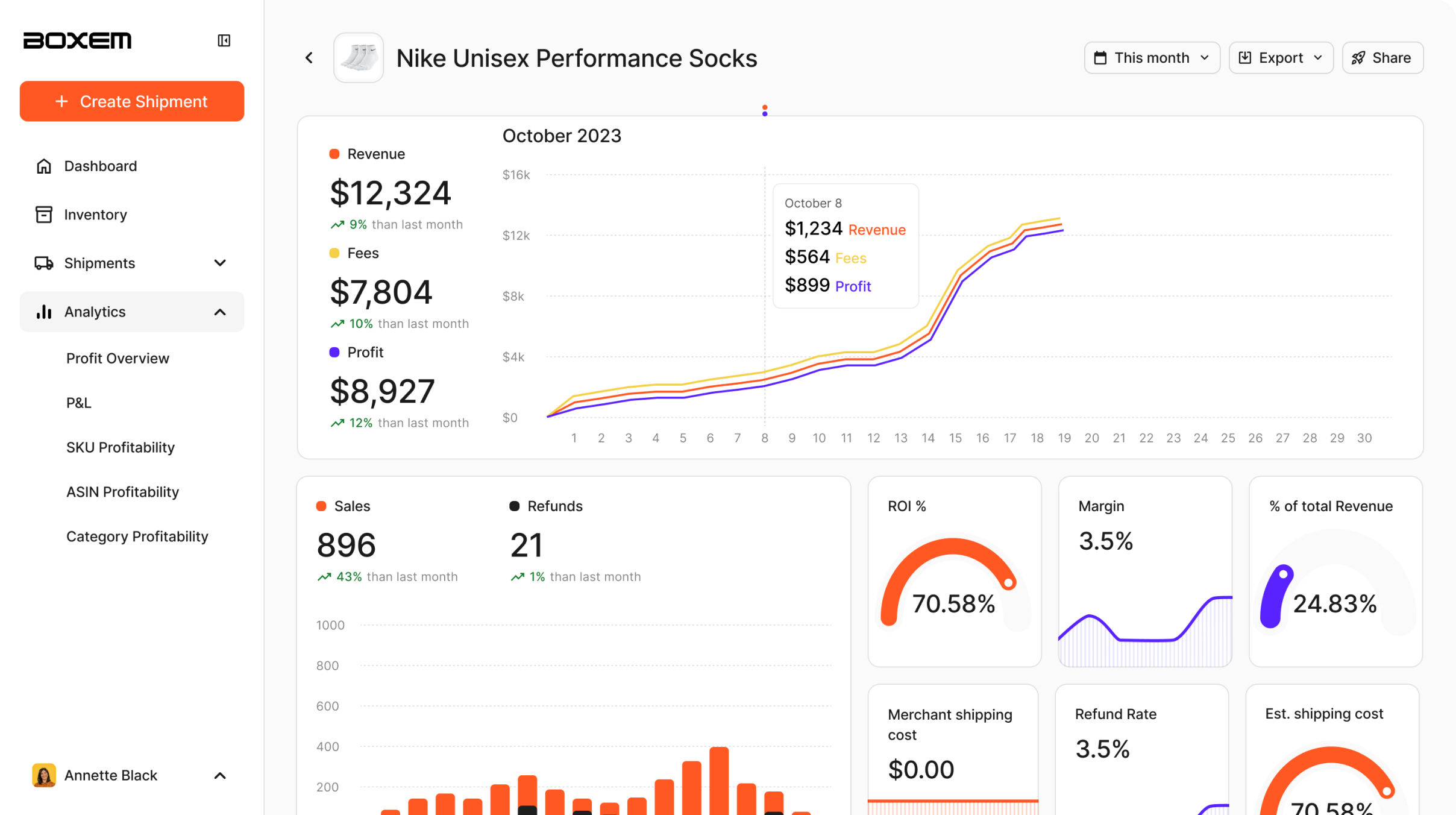Viewport: 1456px width, 815px height.
Task: Toggle the Profit legend dot
Action: point(334,352)
